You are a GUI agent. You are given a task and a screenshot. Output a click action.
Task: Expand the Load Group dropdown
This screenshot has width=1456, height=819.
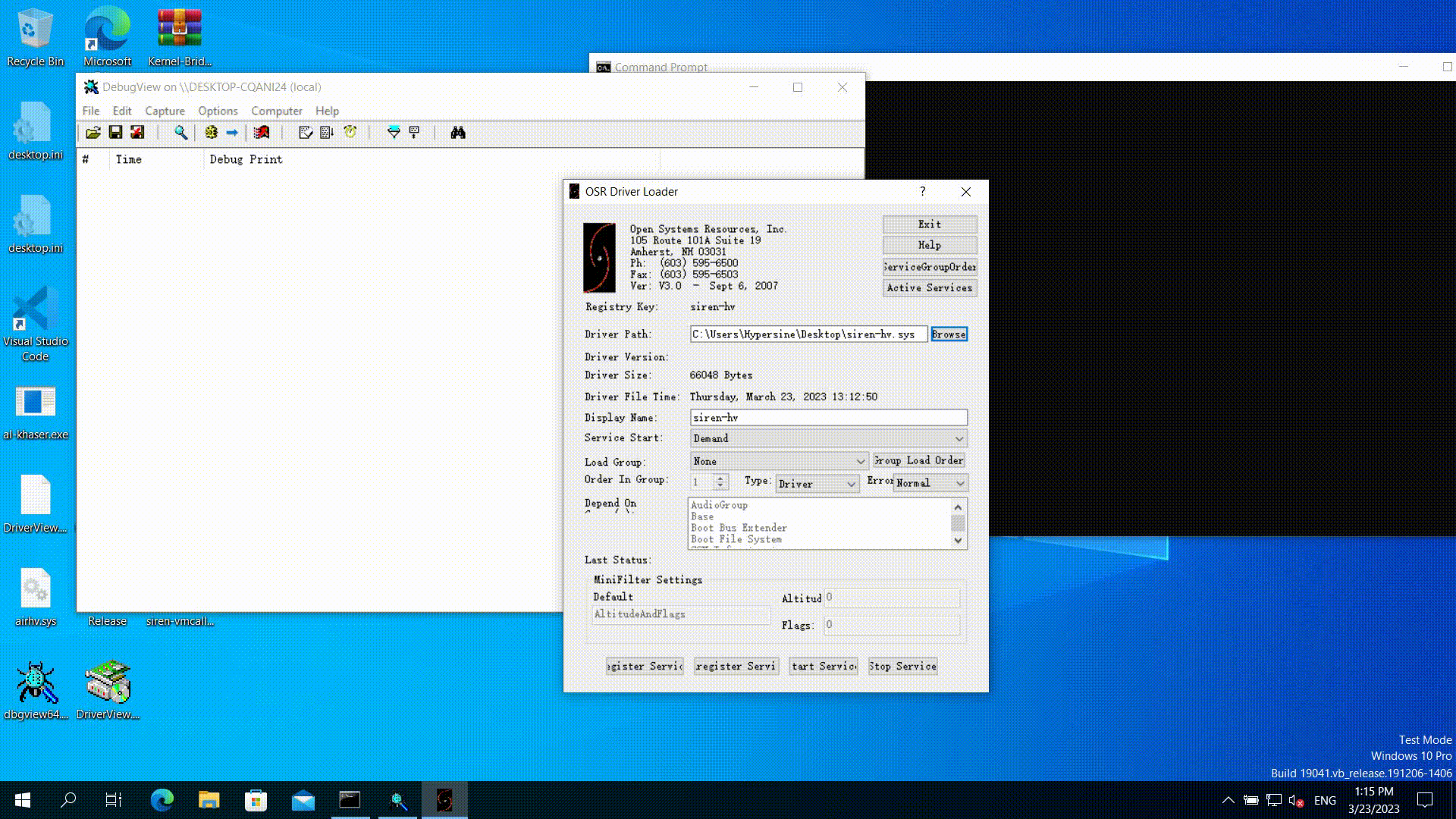860,462
